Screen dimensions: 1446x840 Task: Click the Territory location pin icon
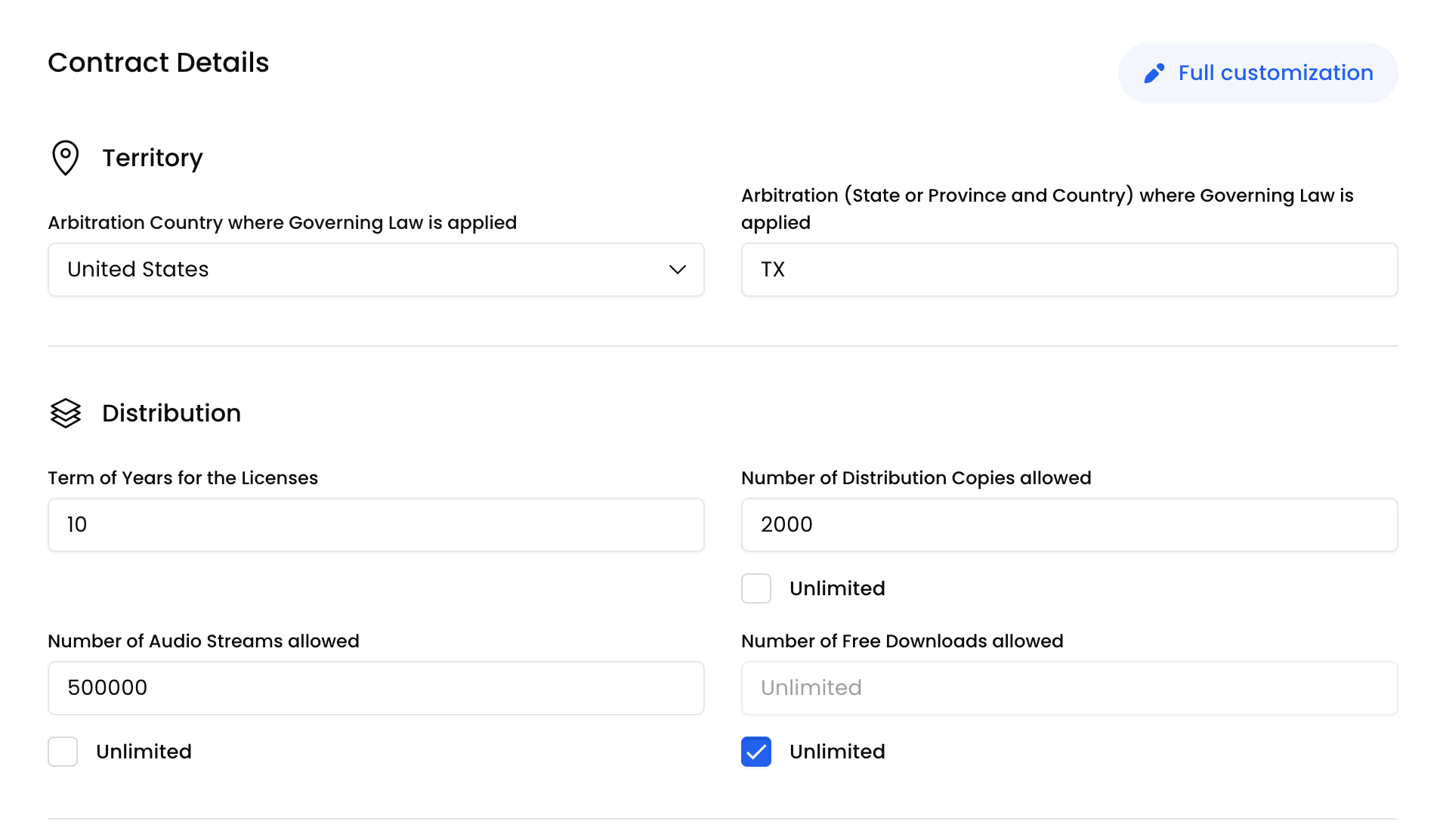point(66,158)
